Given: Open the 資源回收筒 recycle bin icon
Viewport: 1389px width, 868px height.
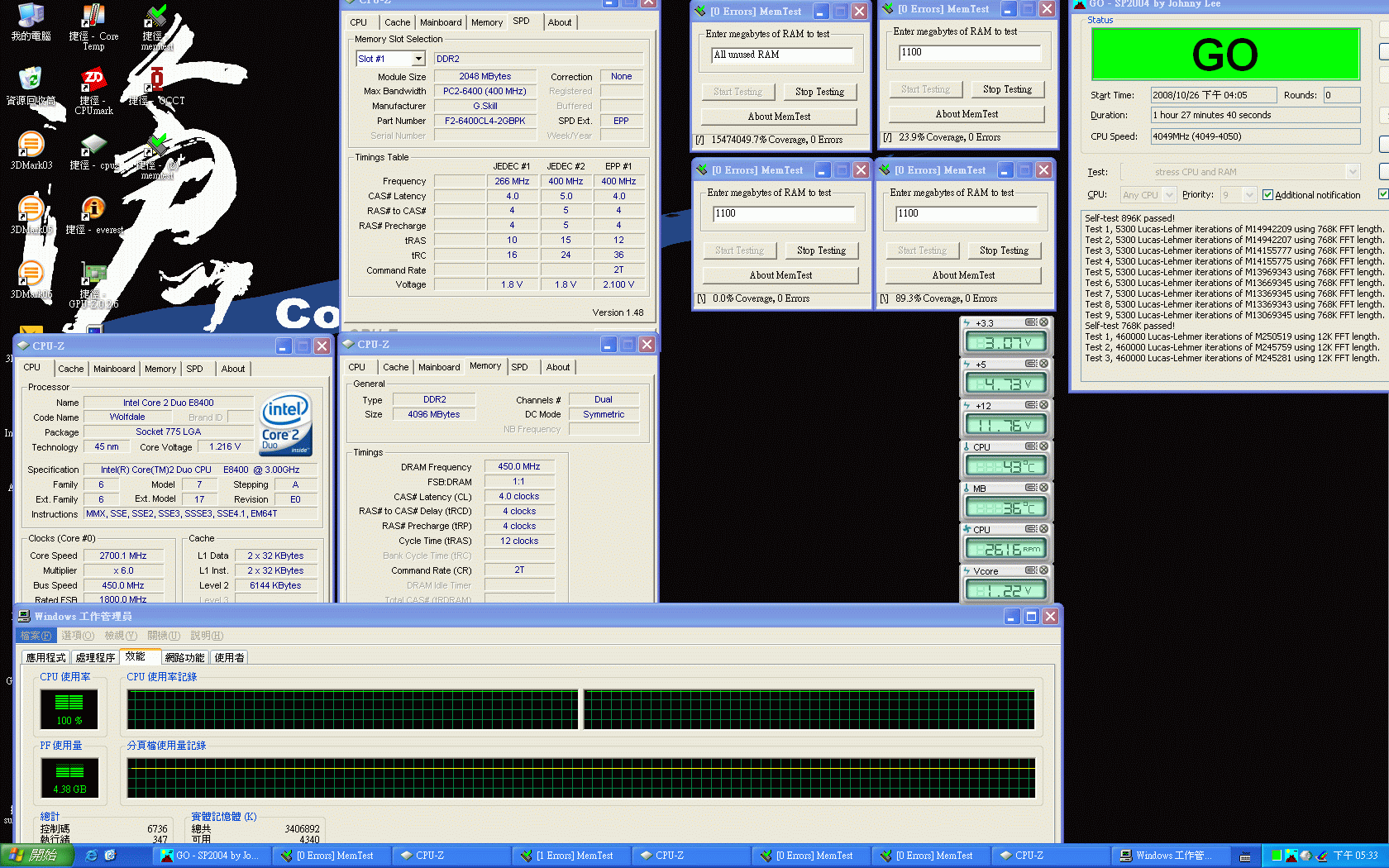Looking at the screenshot, I should coord(31,86).
